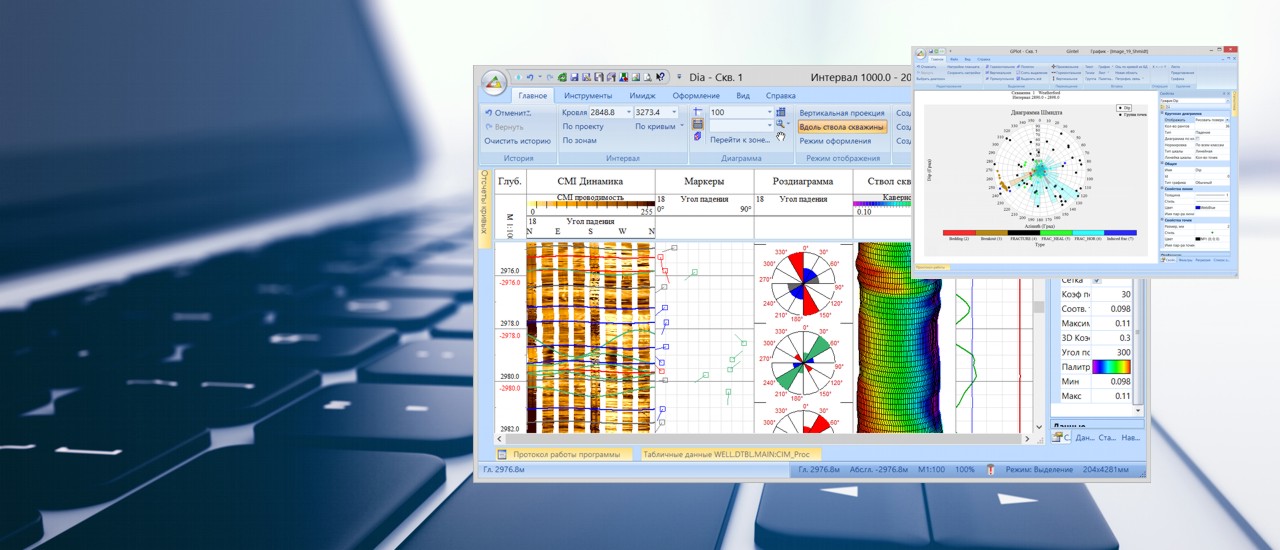This screenshot has height=550, width=1280.
Task: Toggle Вдоль ствола скважины display mode
Action: point(841,127)
